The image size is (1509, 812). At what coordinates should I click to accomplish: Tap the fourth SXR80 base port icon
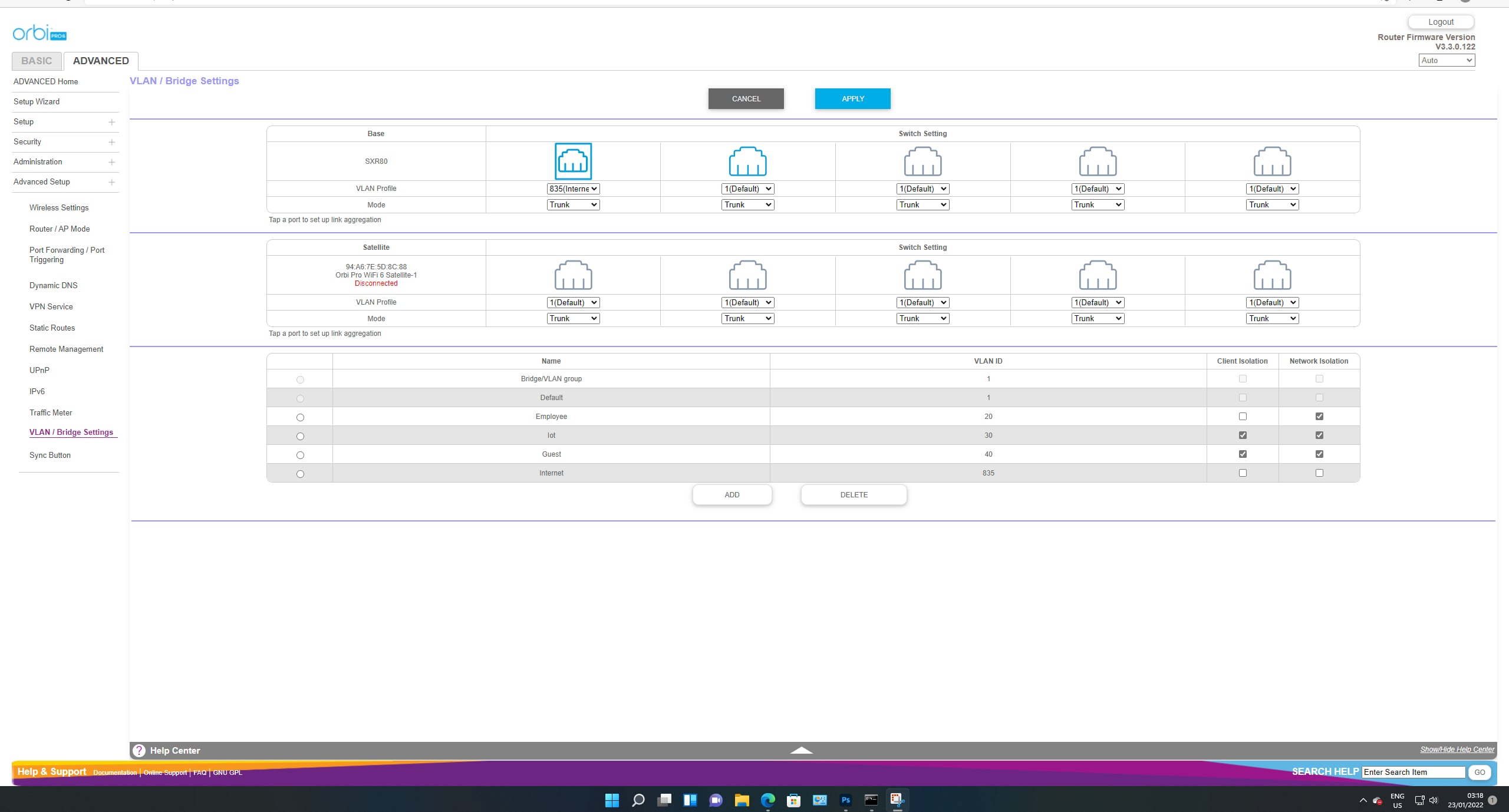tap(1098, 161)
